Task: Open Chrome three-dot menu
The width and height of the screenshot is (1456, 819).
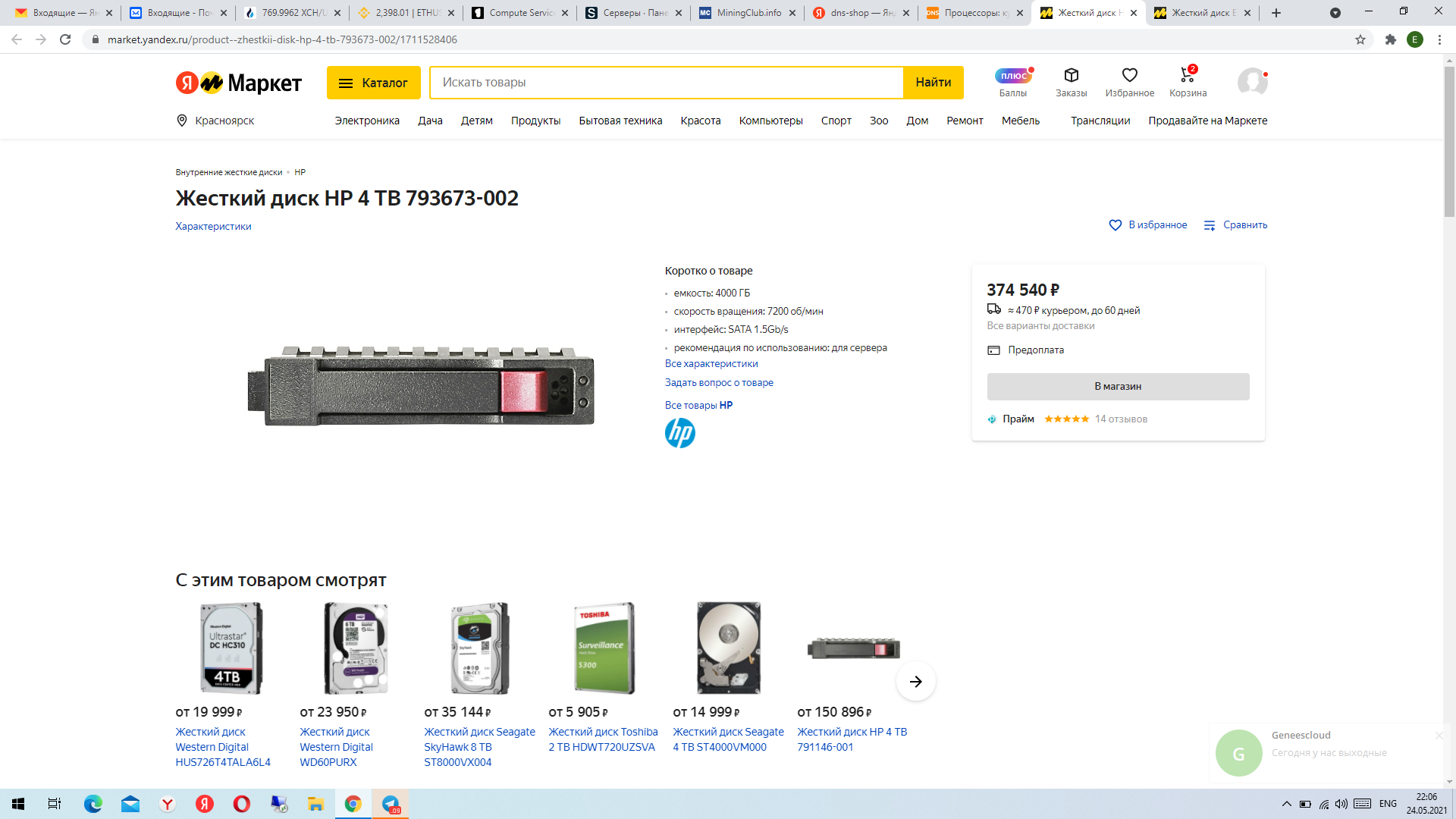Action: click(x=1439, y=39)
